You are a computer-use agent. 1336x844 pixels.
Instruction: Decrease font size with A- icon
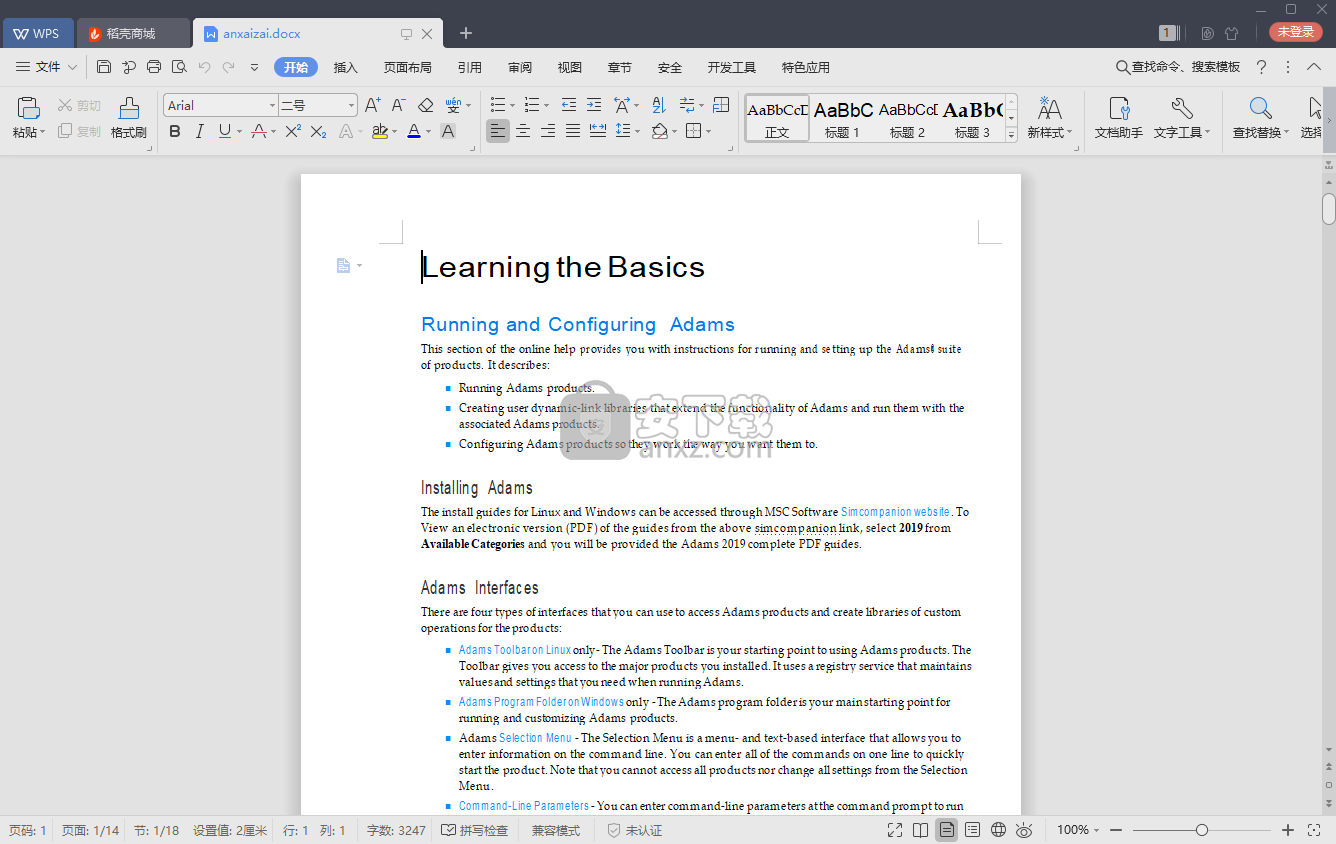[x=398, y=105]
